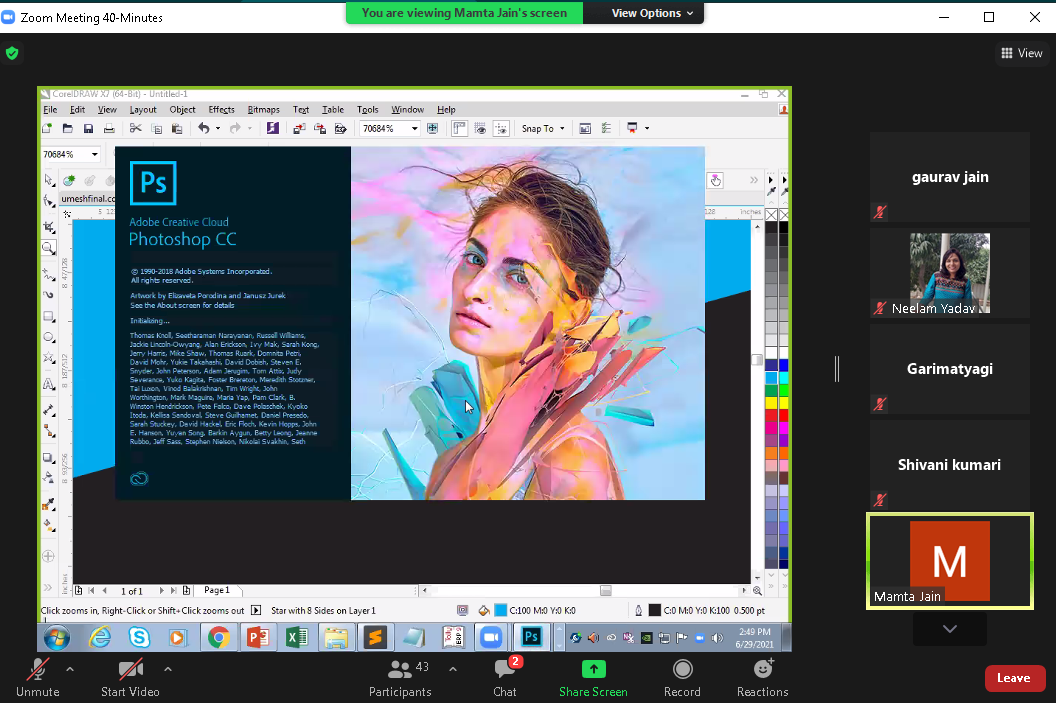Screen dimensions: 1056x703
Task: Click the horizontal scrollbar thumb in CorelDRAW
Action: pyautogui.click(x=606, y=591)
